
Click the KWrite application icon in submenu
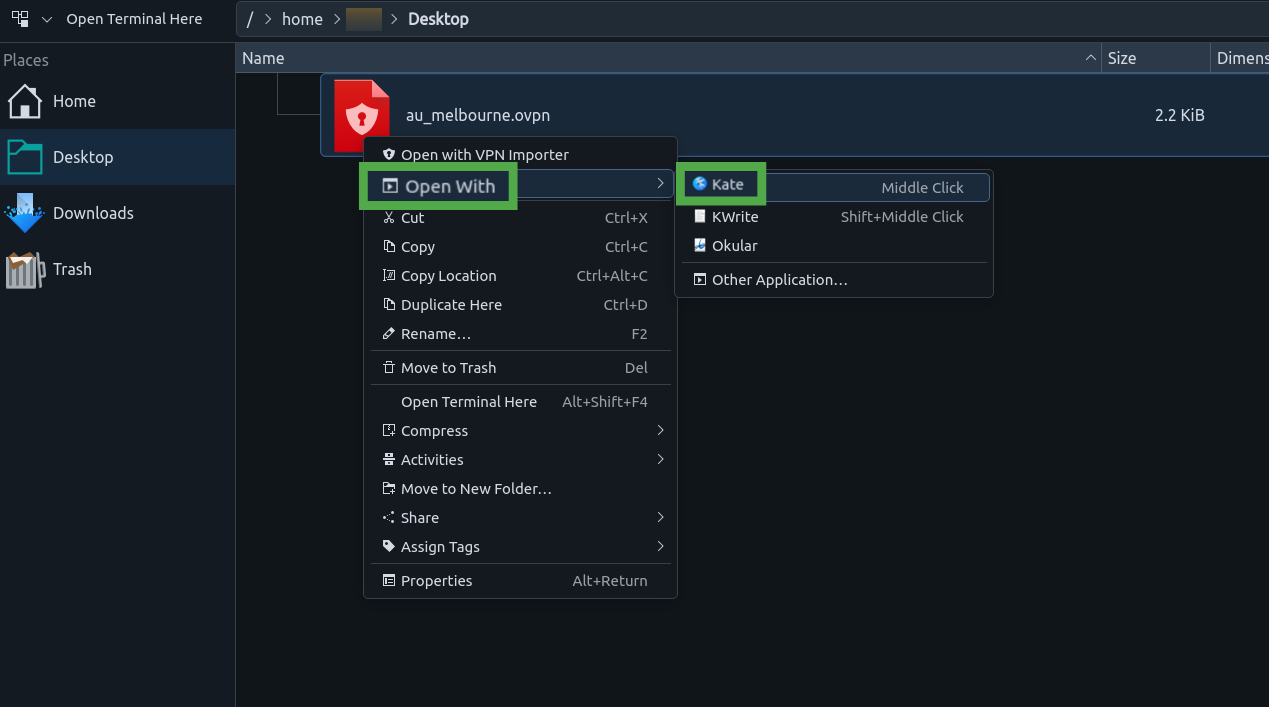(700, 216)
